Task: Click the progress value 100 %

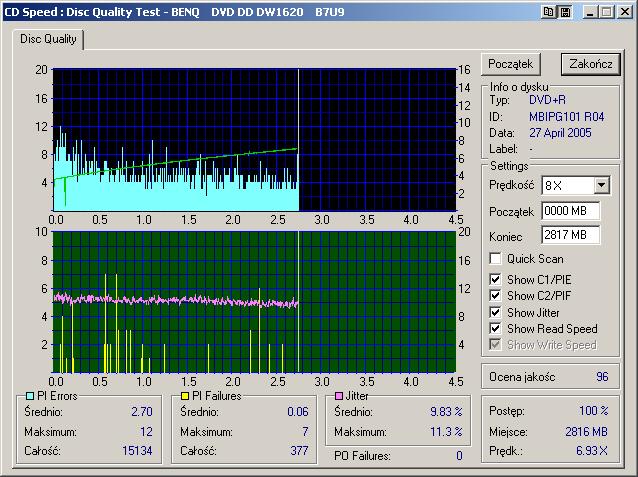Action: (x=594, y=410)
